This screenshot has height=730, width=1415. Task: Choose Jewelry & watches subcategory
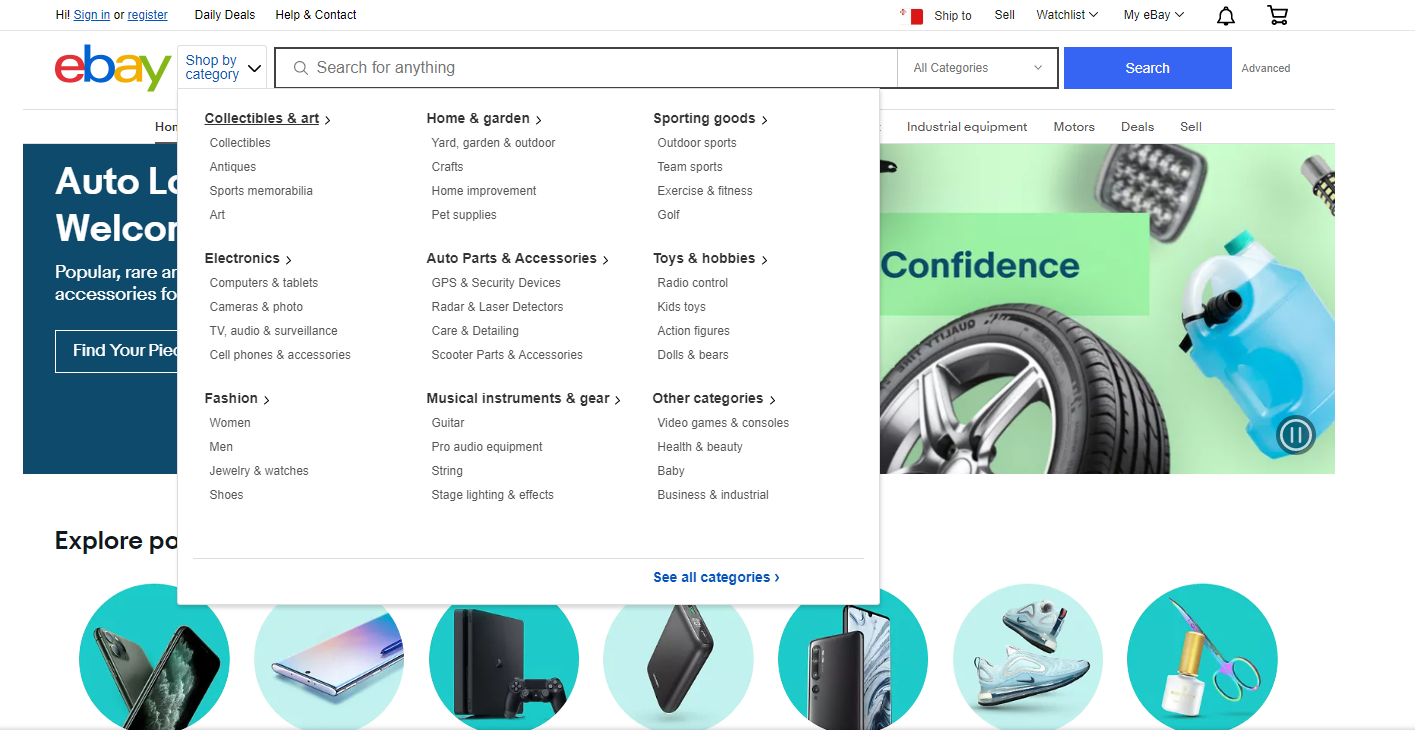[x=259, y=471]
